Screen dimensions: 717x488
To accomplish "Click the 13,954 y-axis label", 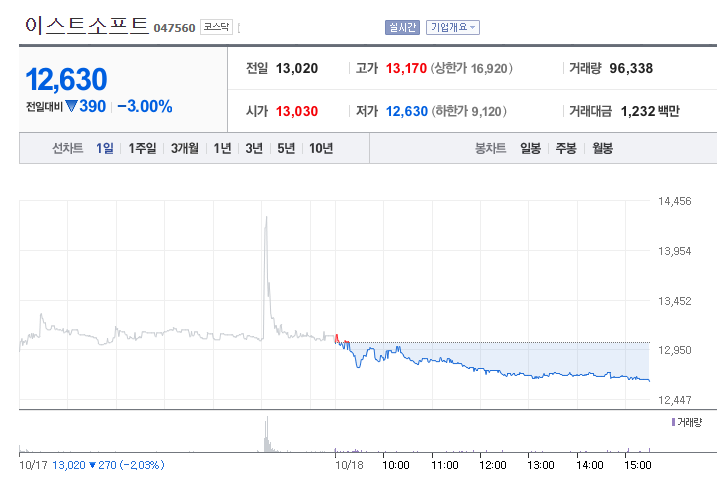I will (x=674, y=251).
